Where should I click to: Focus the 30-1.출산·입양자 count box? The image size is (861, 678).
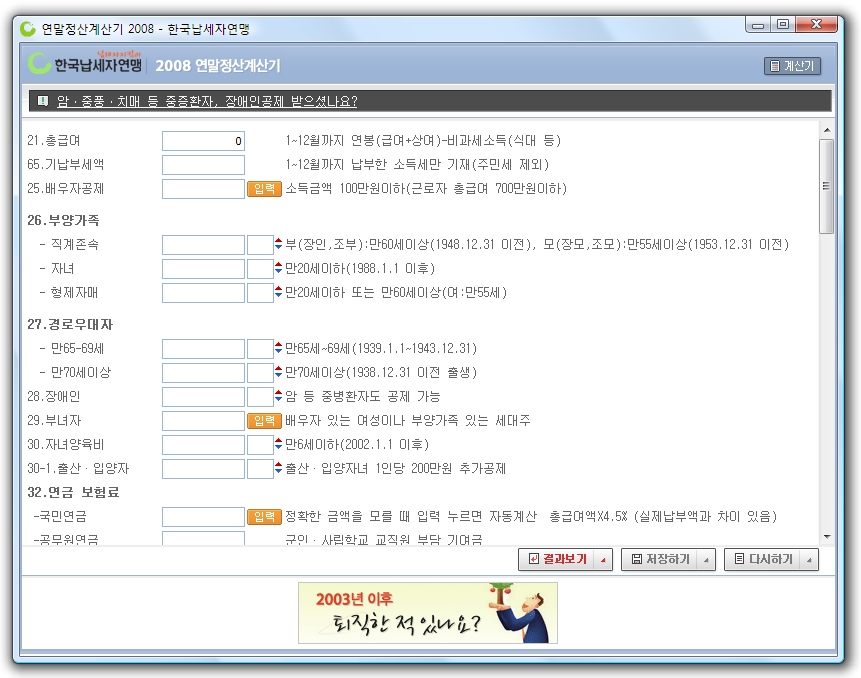[x=260, y=469]
